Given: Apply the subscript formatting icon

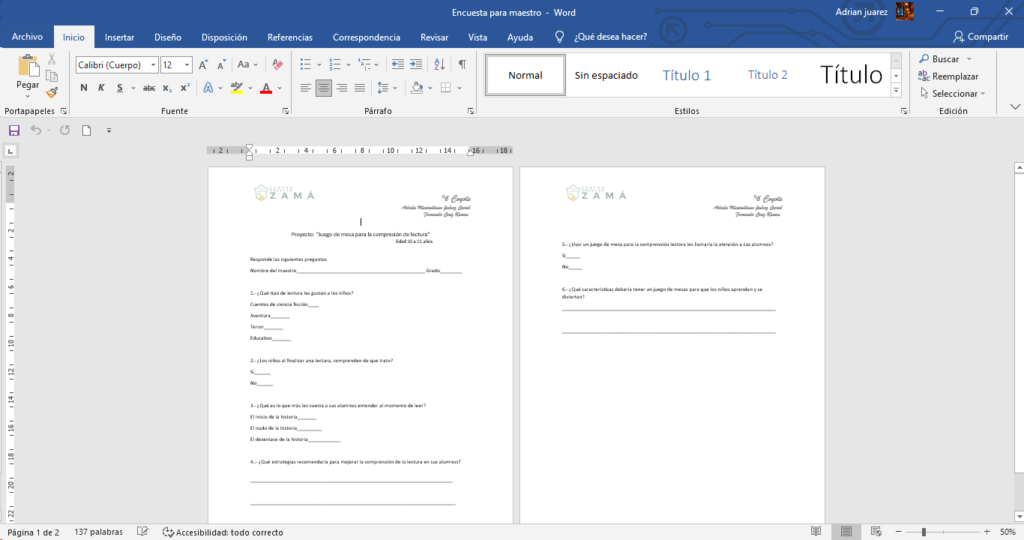Looking at the screenshot, I should coord(169,88).
